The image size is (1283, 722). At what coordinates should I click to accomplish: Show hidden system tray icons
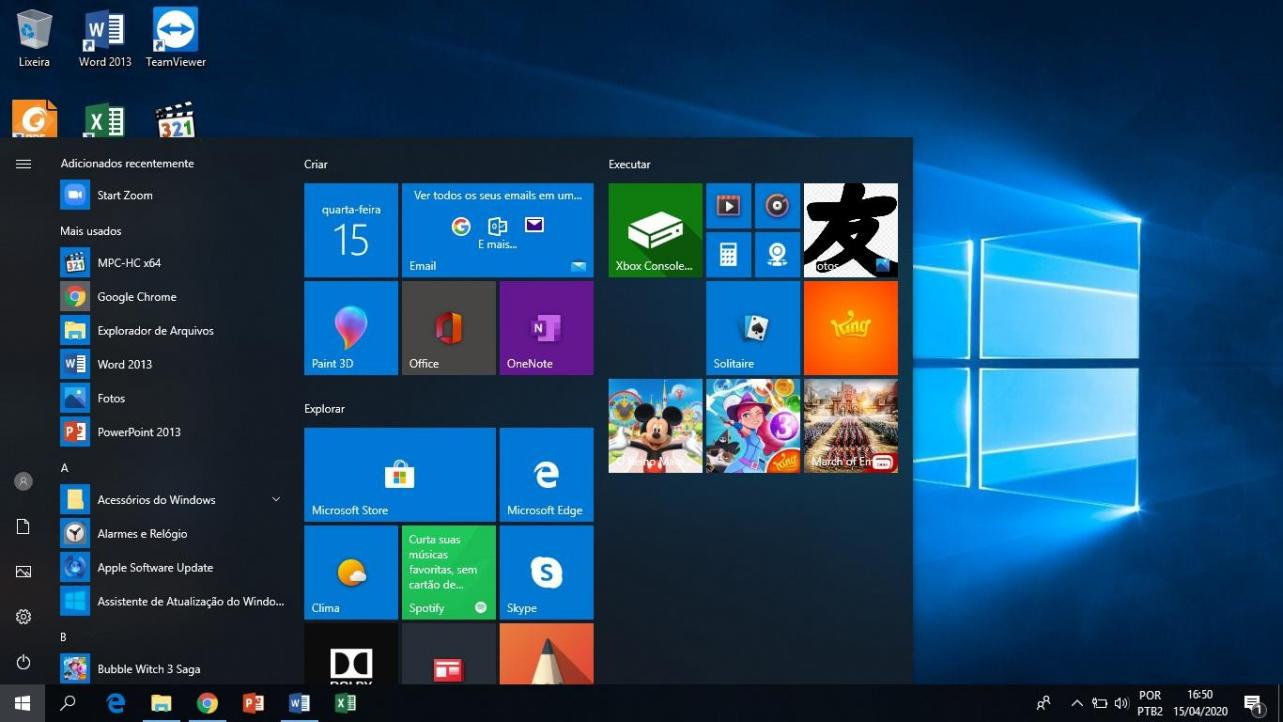point(1077,703)
